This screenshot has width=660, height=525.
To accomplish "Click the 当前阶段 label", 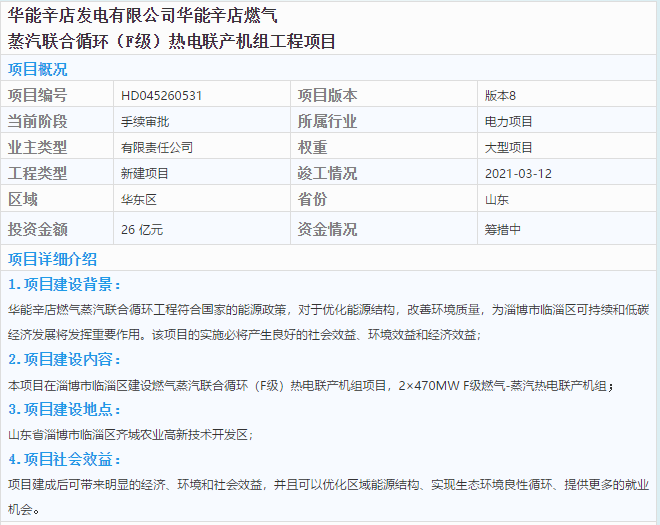I will 37,121.
